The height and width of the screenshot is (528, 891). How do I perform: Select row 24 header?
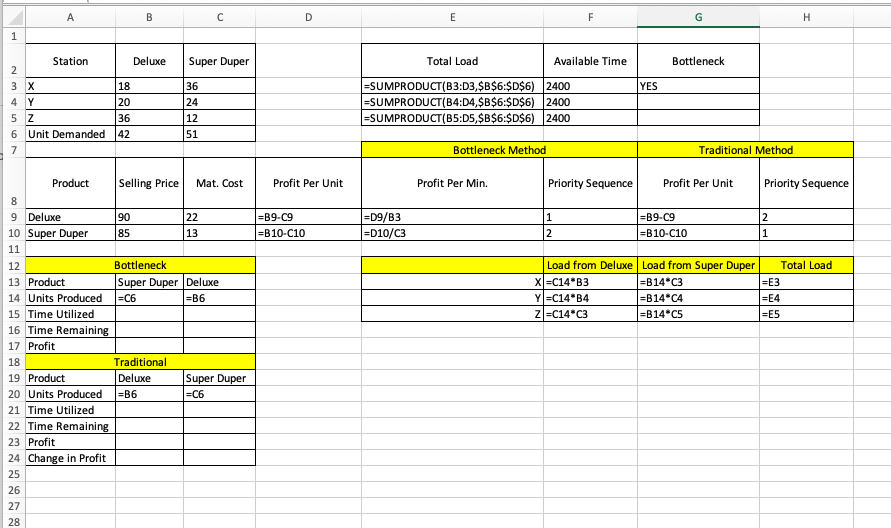[x=14, y=458]
